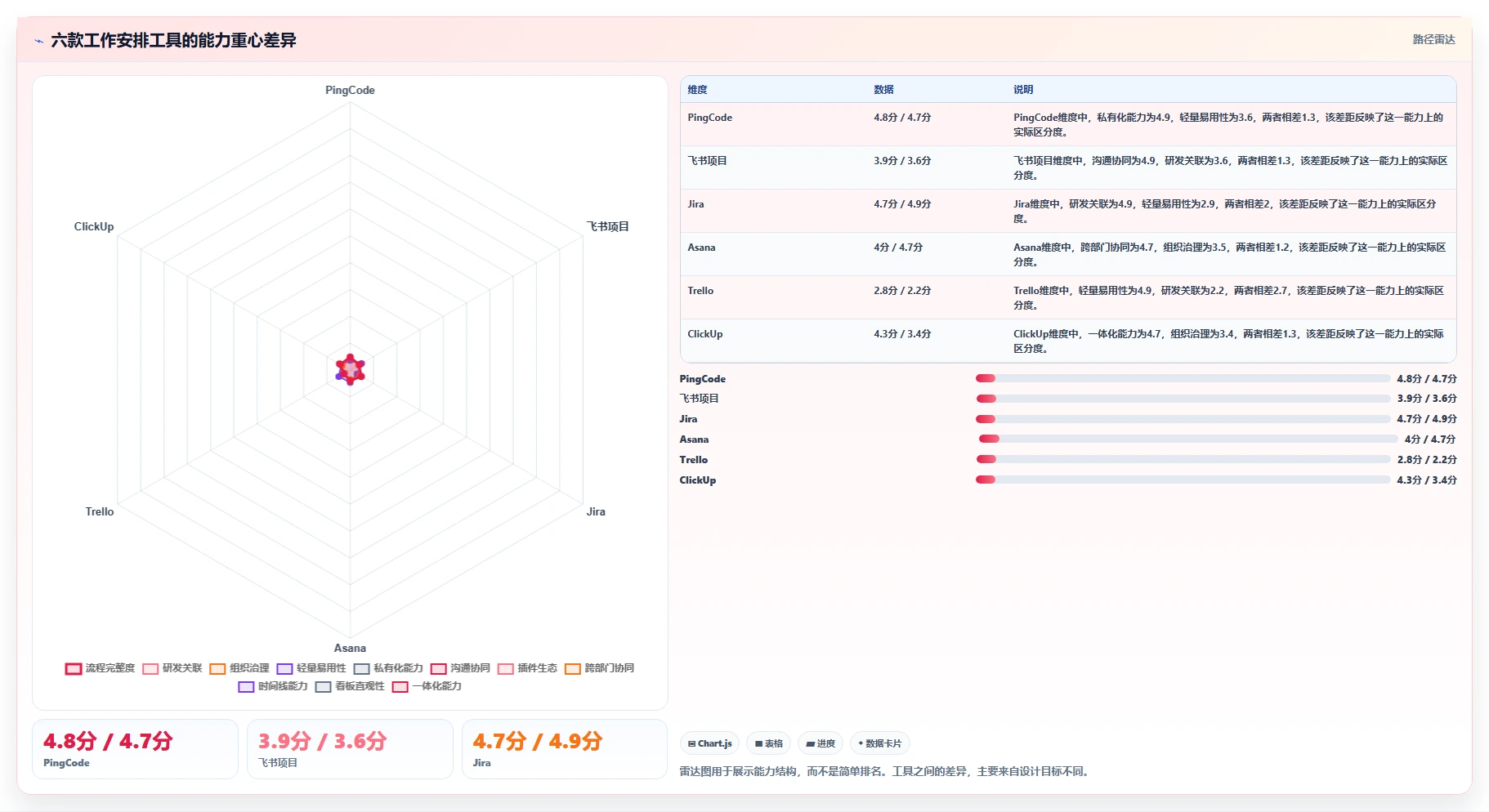The width and height of the screenshot is (1489, 812).
Task: Click the Asana axis label on radar chart
Action: click(350, 648)
